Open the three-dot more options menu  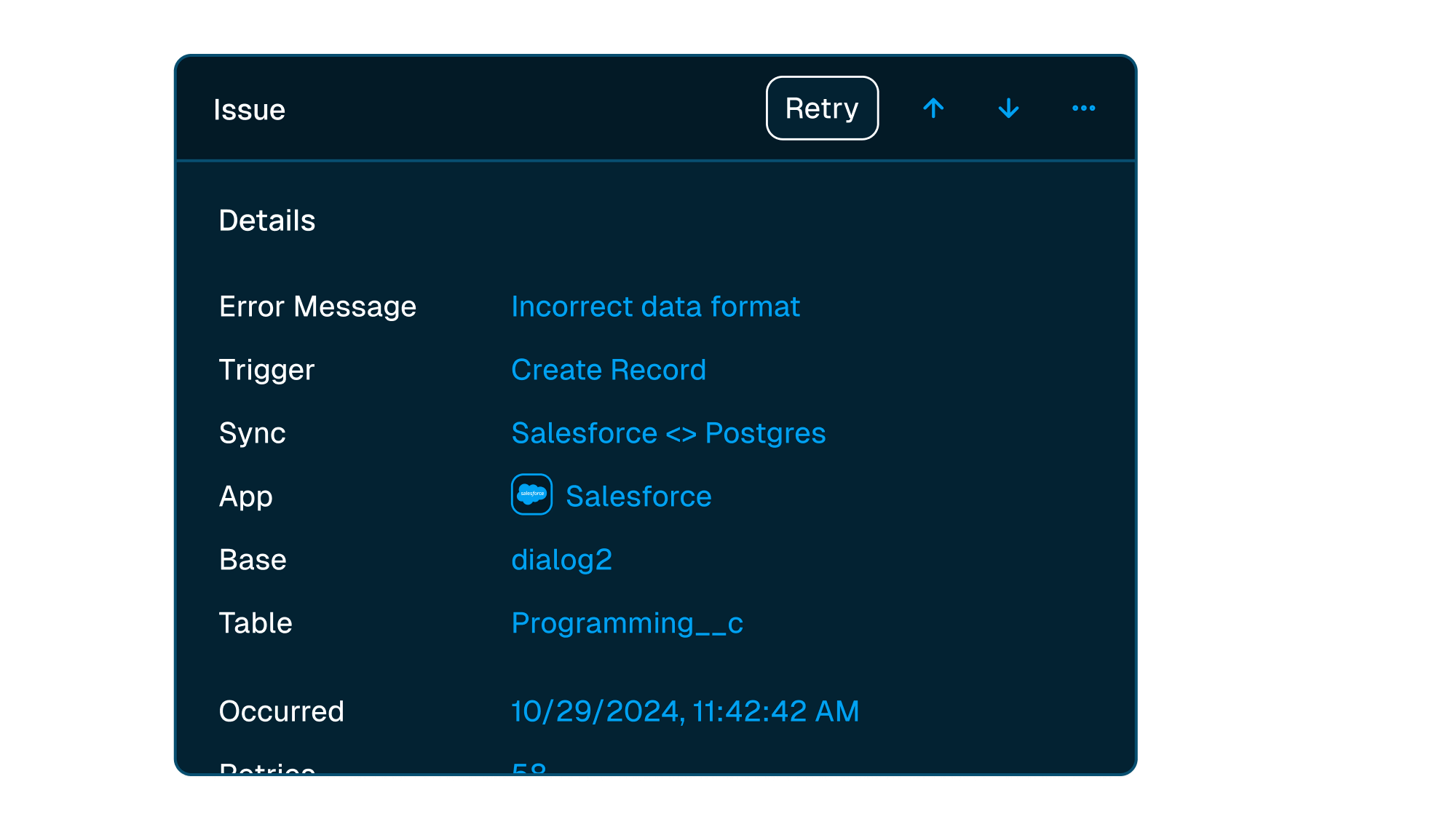click(x=1083, y=108)
